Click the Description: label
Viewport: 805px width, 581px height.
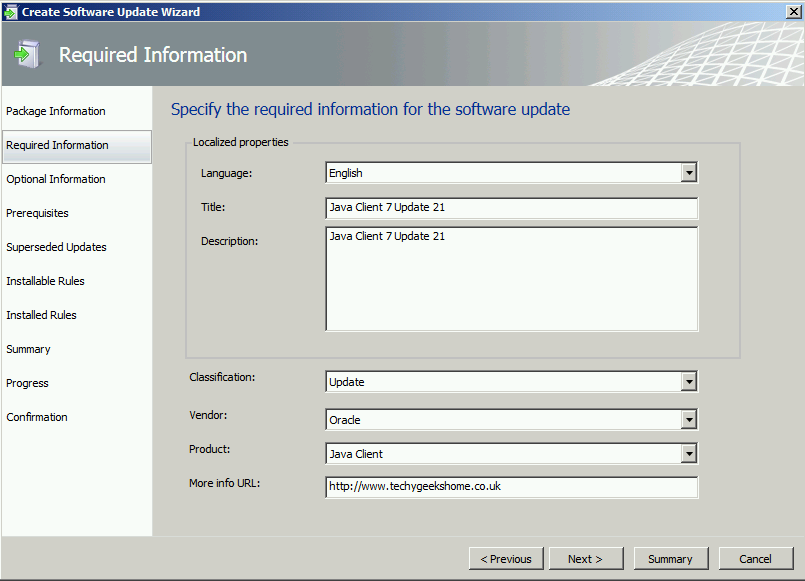pyautogui.click(x=229, y=241)
